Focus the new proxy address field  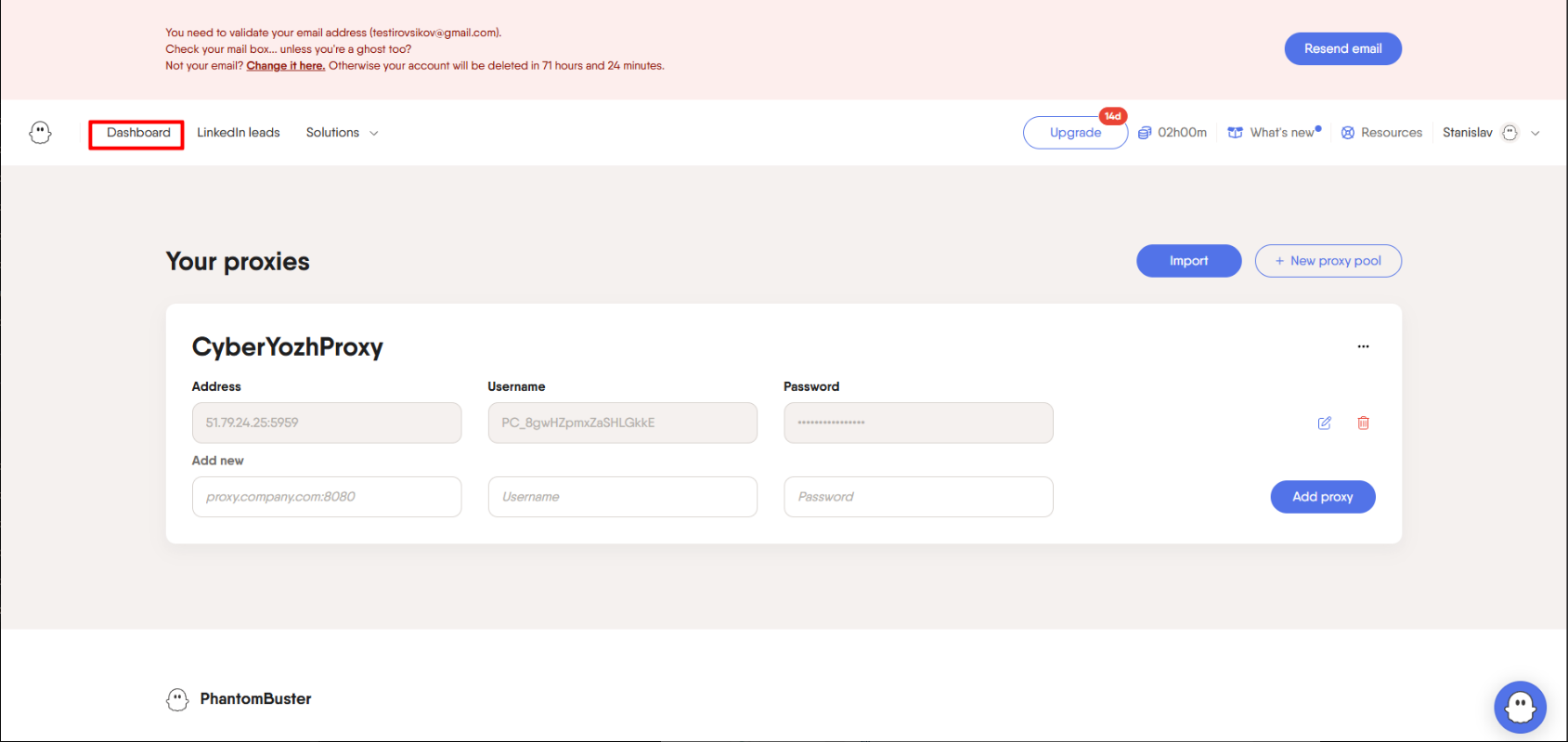(x=326, y=497)
